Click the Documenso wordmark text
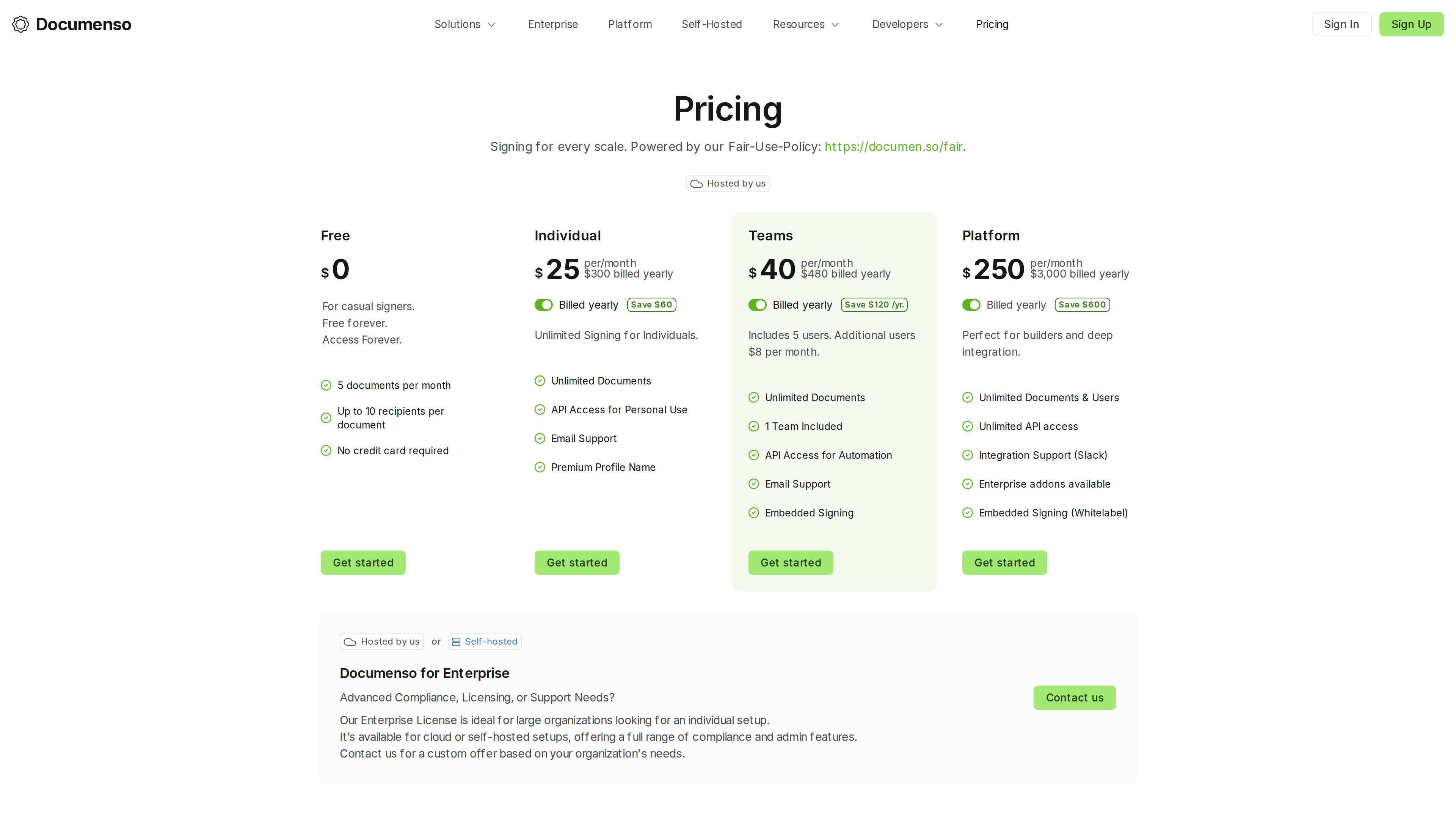 click(x=83, y=24)
